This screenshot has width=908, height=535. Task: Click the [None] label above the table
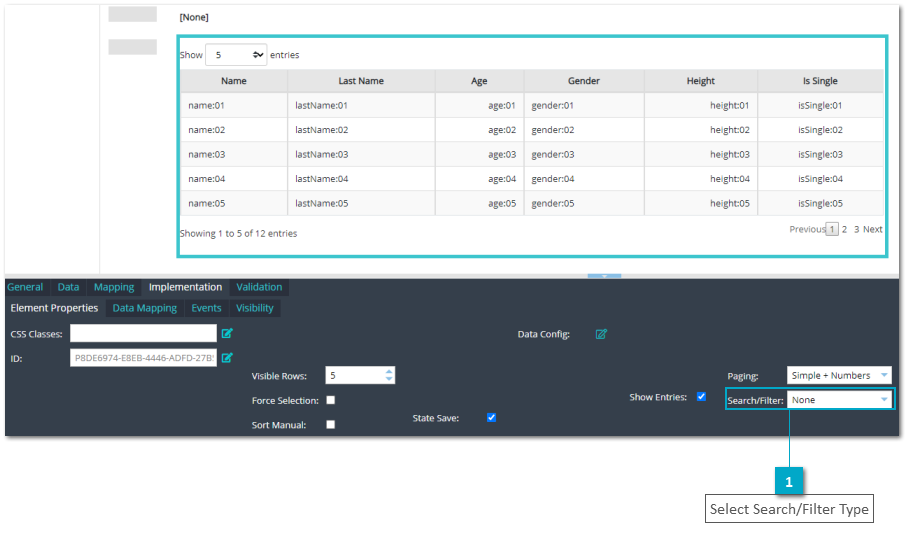click(x=194, y=17)
